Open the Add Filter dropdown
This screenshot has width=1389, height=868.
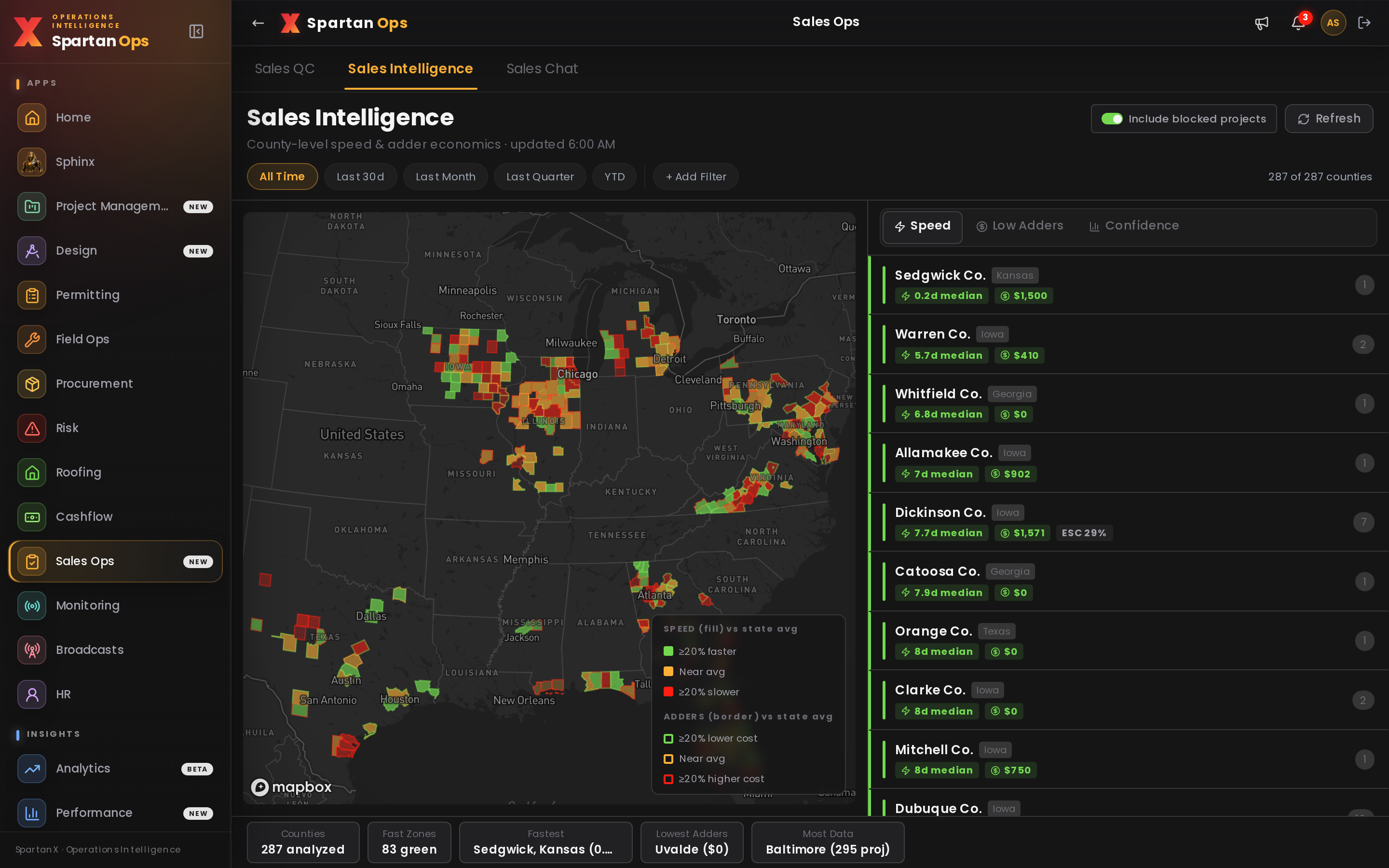click(695, 177)
